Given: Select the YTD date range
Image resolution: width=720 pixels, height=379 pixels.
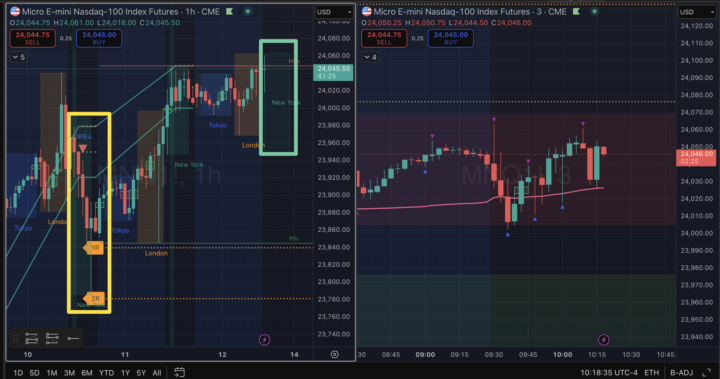Looking at the screenshot, I should point(107,373).
